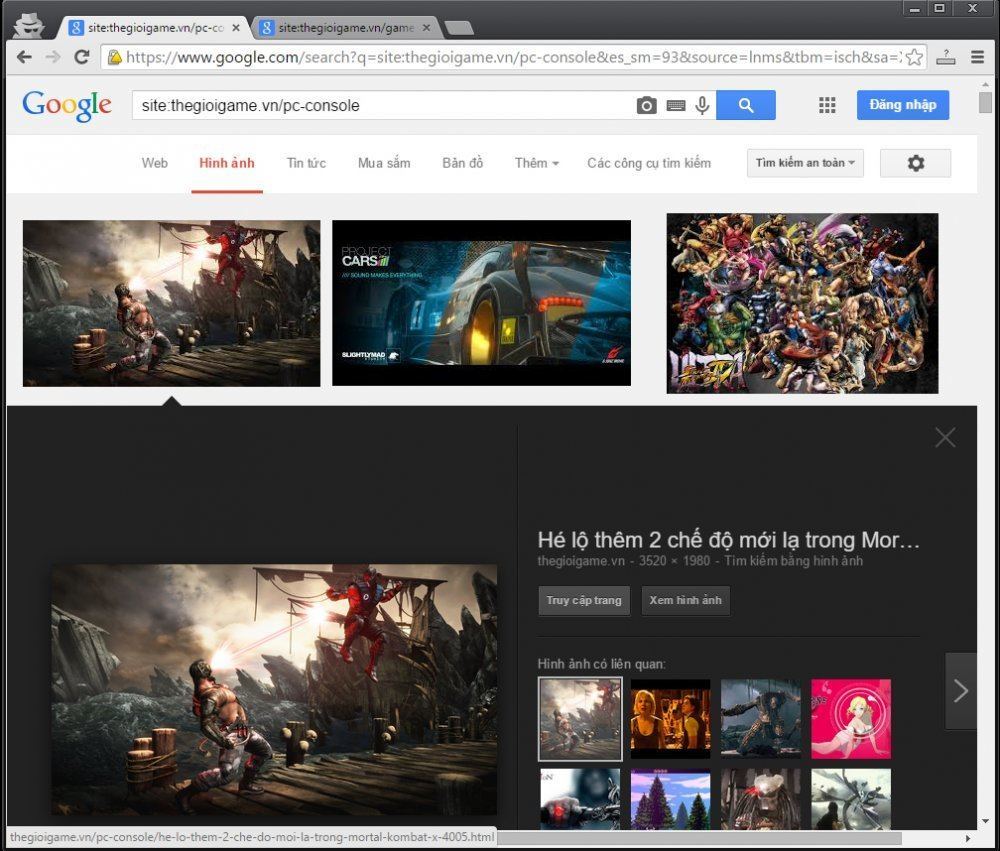1000x851 pixels.
Task: Start voice search with microphone icon
Action: coord(702,105)
